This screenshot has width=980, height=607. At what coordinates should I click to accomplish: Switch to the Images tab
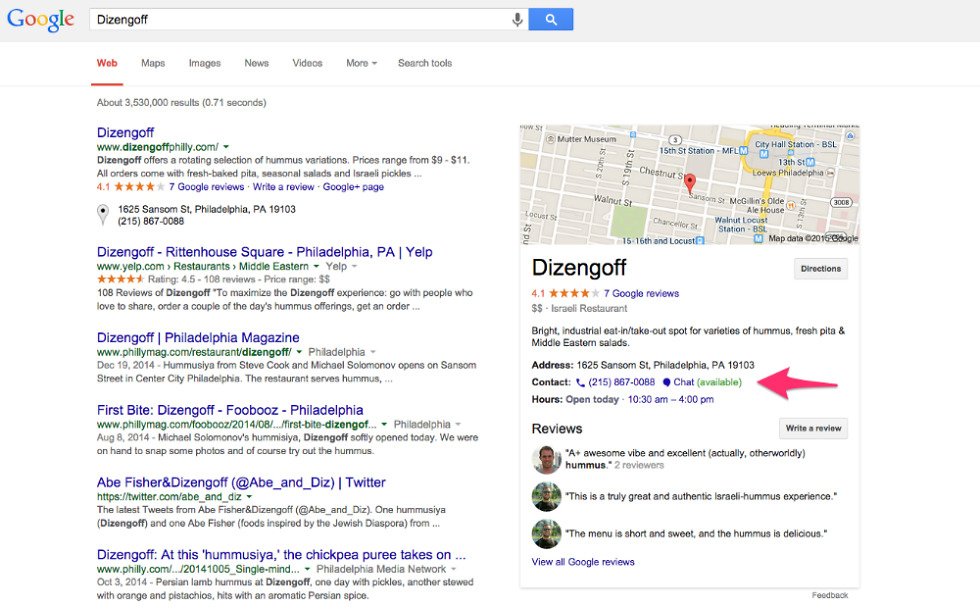pyautogui.click(x=204, y=63)
